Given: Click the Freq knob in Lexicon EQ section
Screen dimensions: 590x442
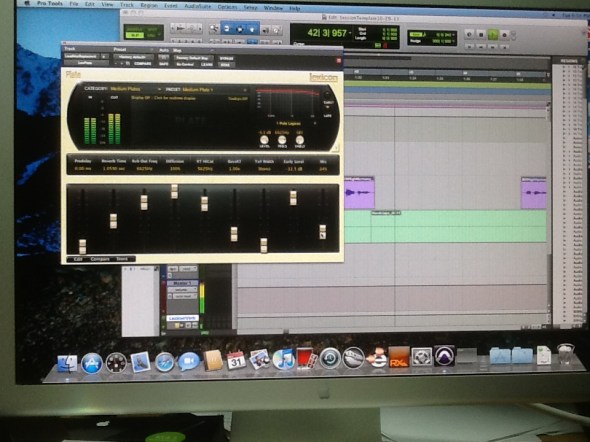Looking at the screenshot, I should pyautogui.click(x=282, y=140).
